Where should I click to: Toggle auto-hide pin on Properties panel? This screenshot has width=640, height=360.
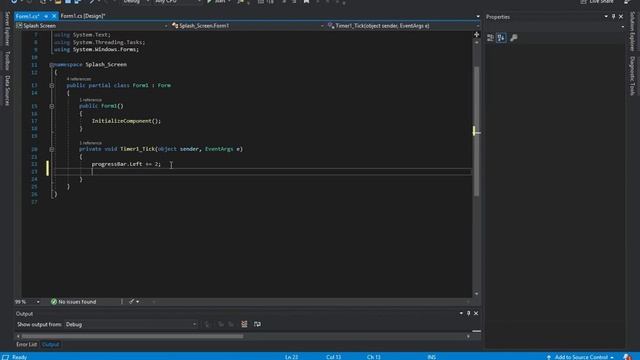tap(613, 17)
